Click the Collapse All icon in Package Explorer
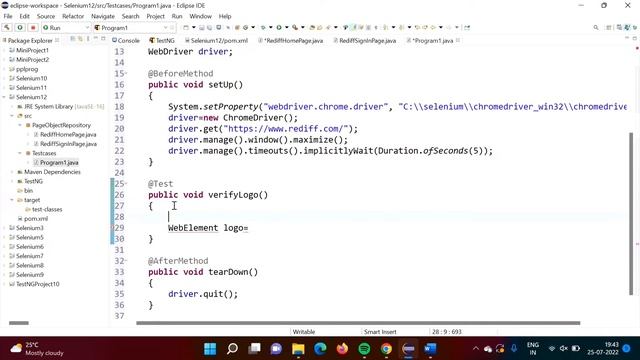The width and height of the screenshot is (640, 360). pos(73,39)
